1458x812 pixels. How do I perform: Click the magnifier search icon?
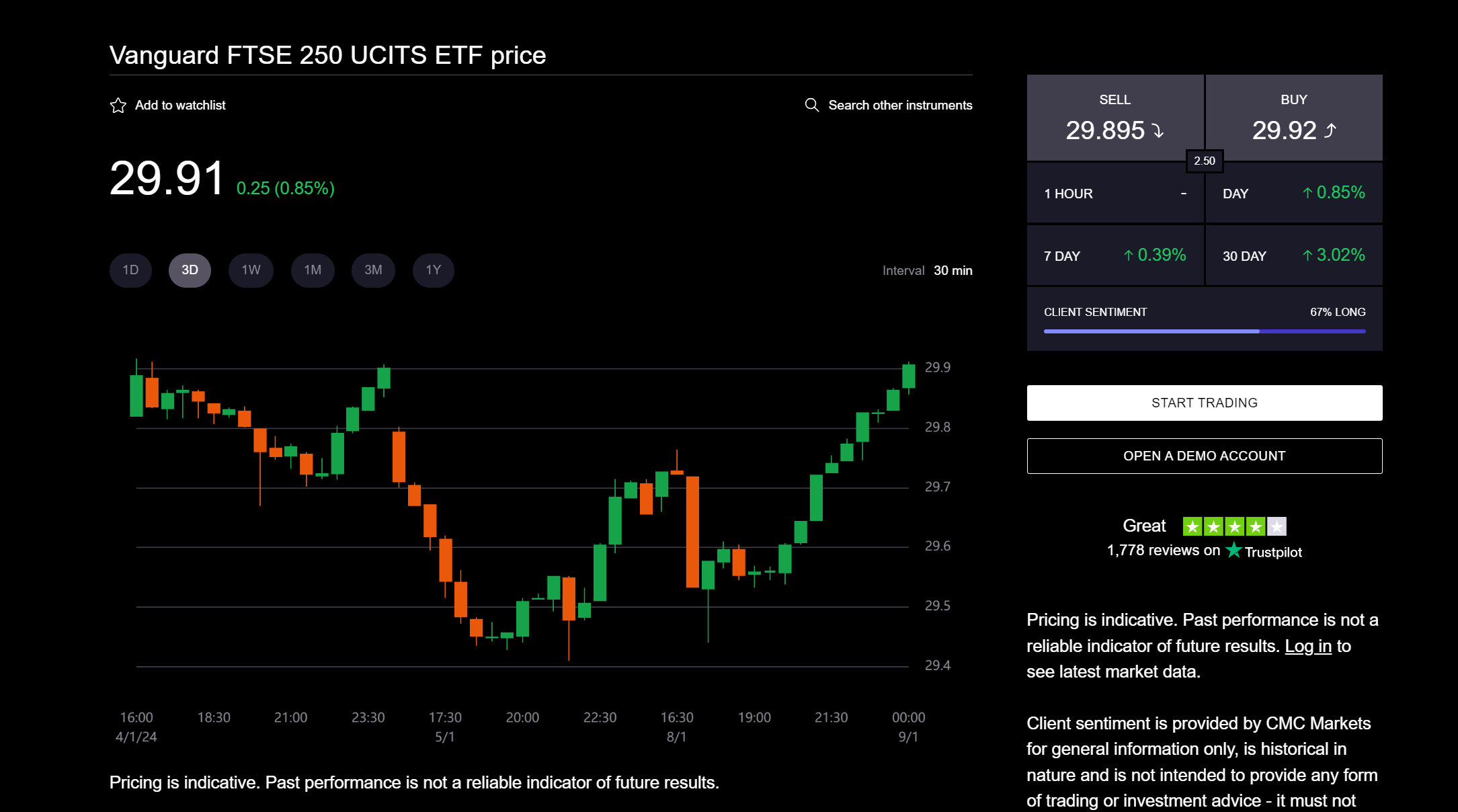tap(812, 105)
